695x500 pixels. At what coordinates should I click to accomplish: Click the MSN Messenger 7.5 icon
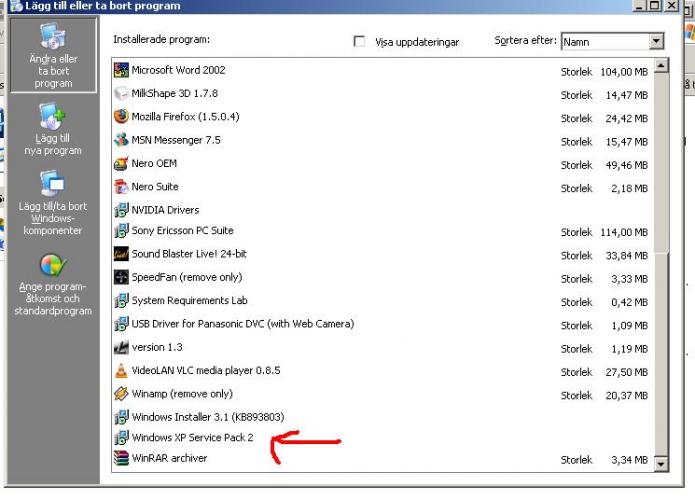point(121,140)
